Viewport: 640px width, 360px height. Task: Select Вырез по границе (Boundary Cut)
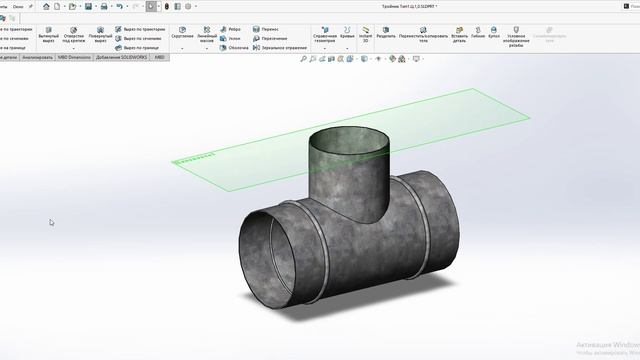[137, 48]
